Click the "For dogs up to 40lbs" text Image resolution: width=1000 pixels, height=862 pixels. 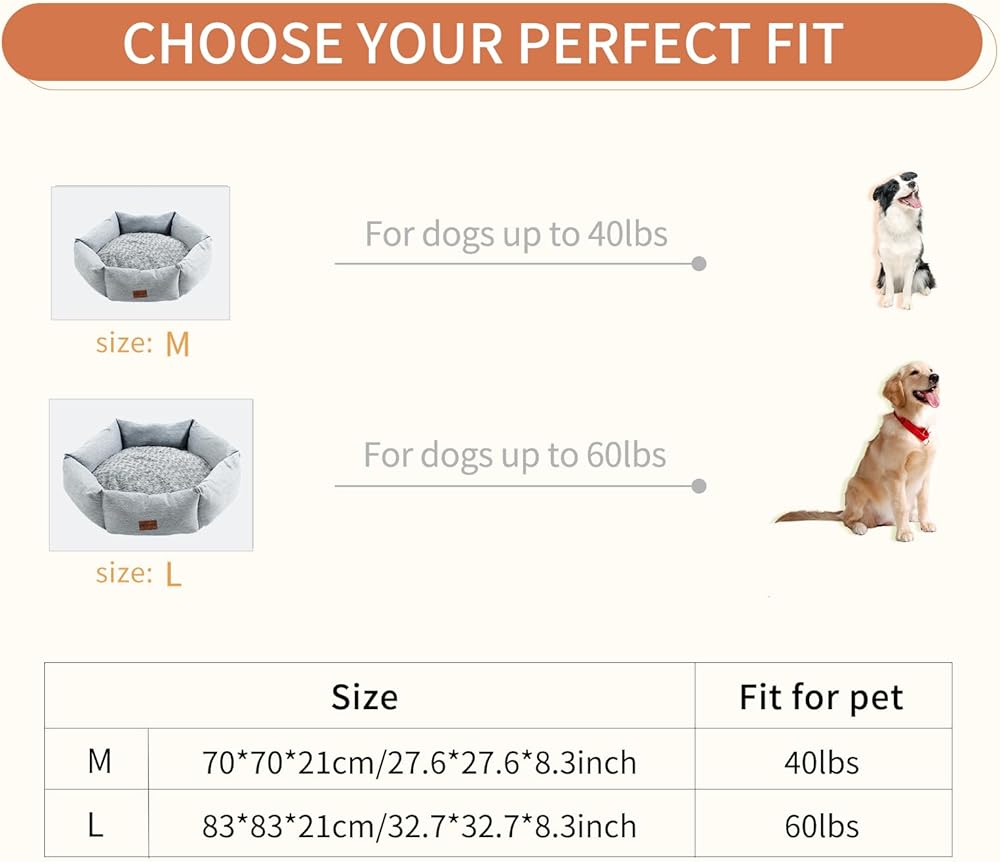[x=516, y=234]
